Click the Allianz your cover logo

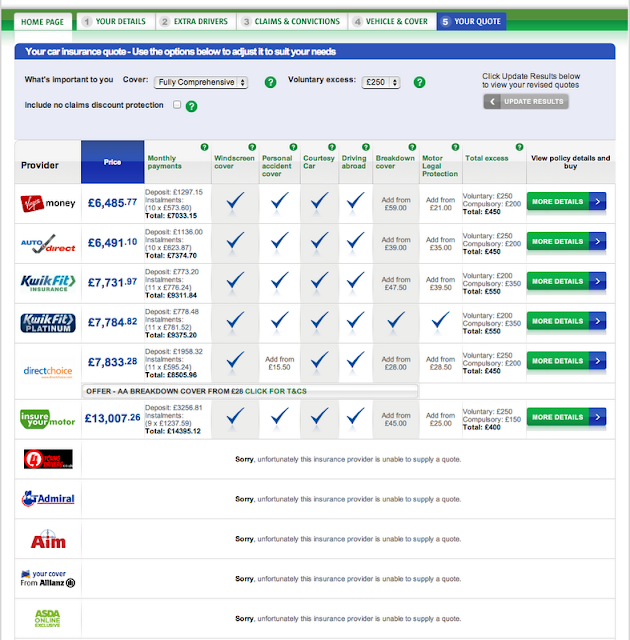48,579
